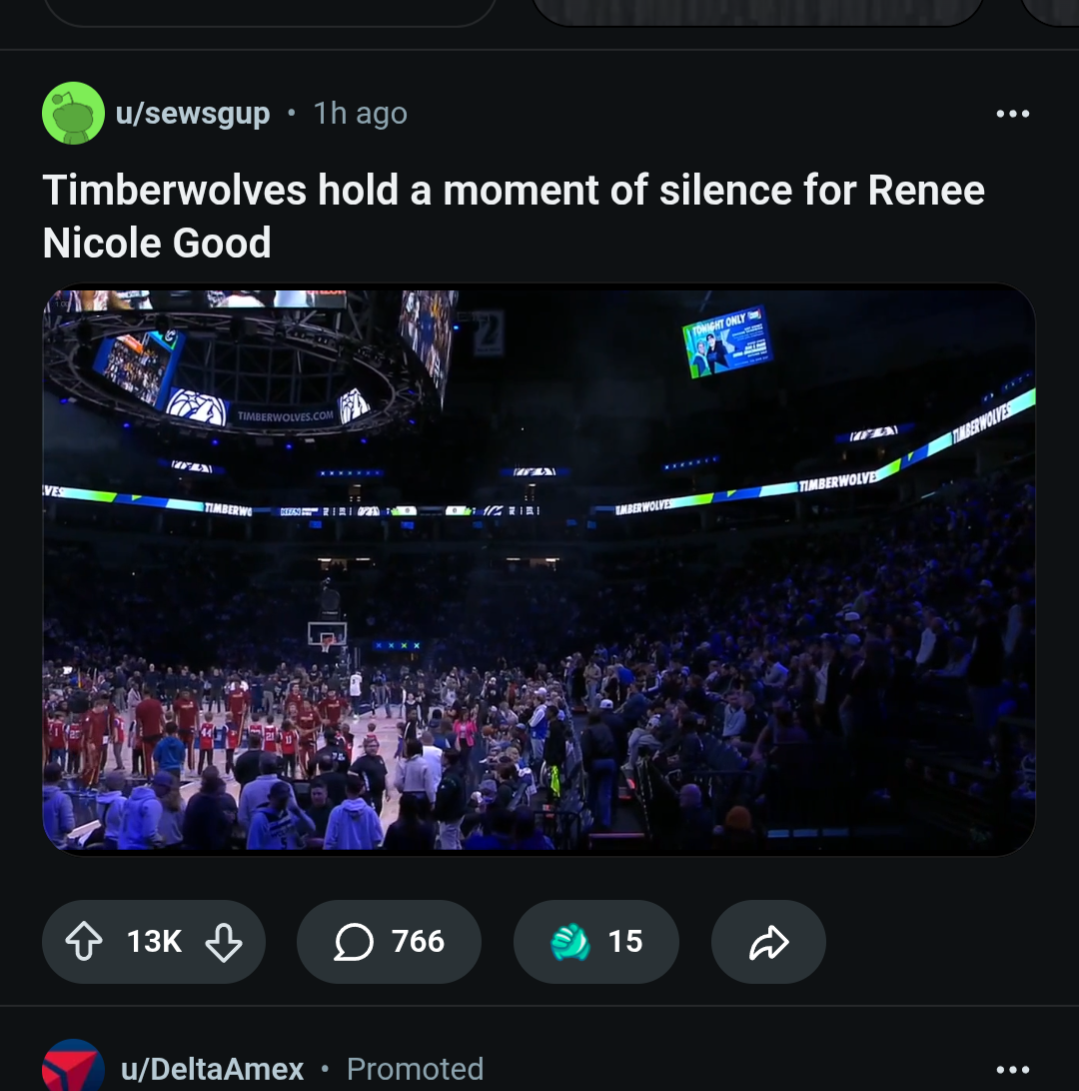Viewport: 1079px width, 1091px height.
Task: Visit the u/sewsgup profile link
Action: (193, 114)
